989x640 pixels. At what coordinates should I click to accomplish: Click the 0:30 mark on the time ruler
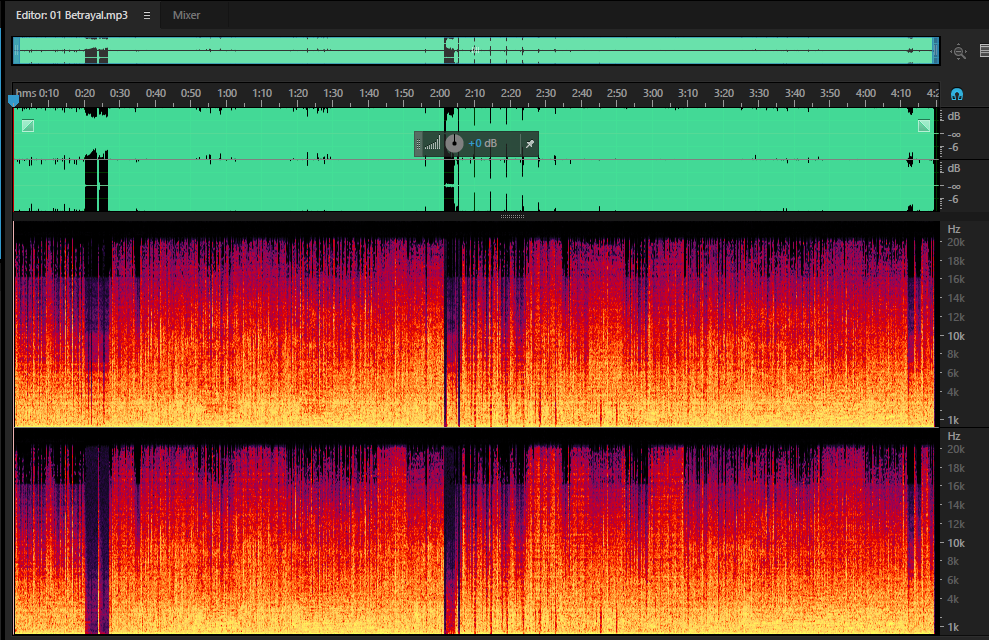click(120, 93)
